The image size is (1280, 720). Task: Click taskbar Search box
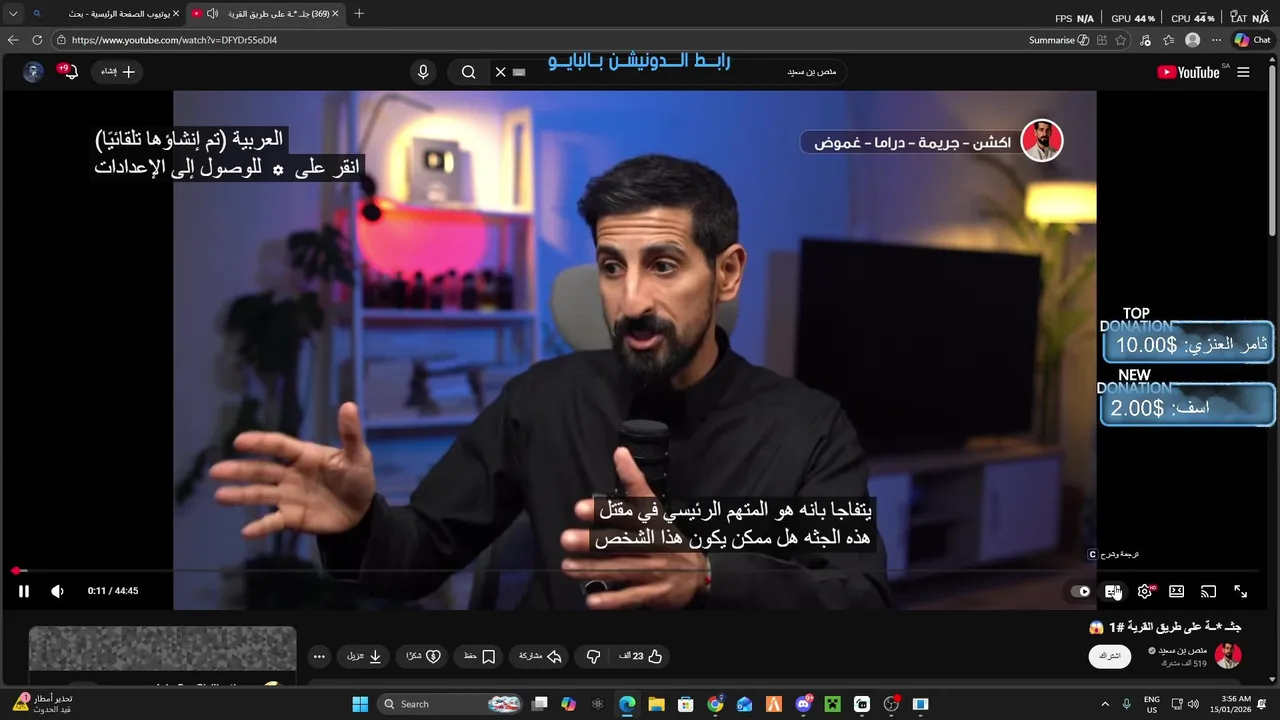click(452, 704)
